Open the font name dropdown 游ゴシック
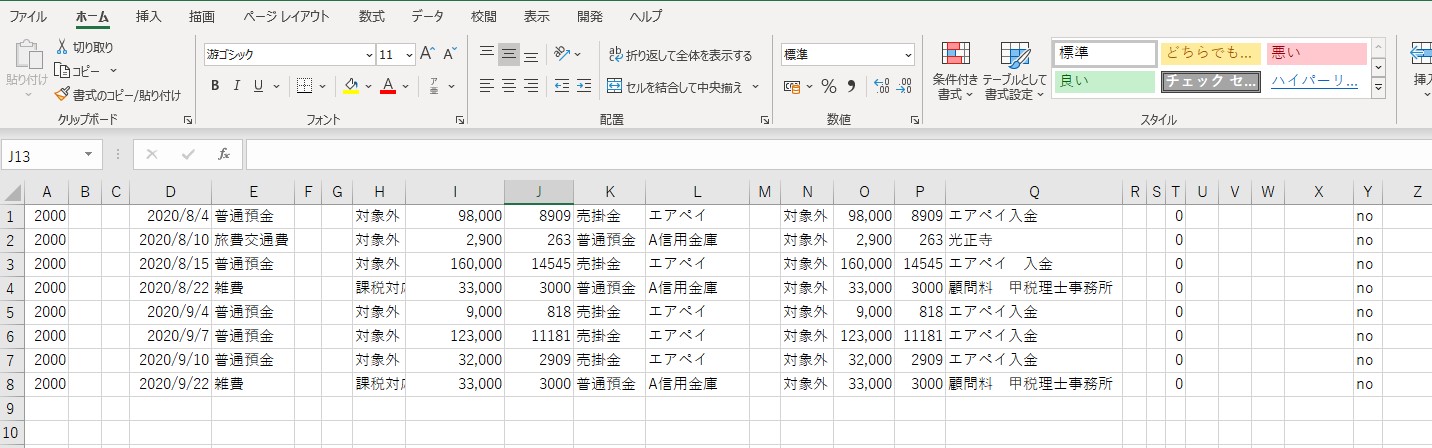The height and width of the screenshot is (448, 1432). [369, 55]
